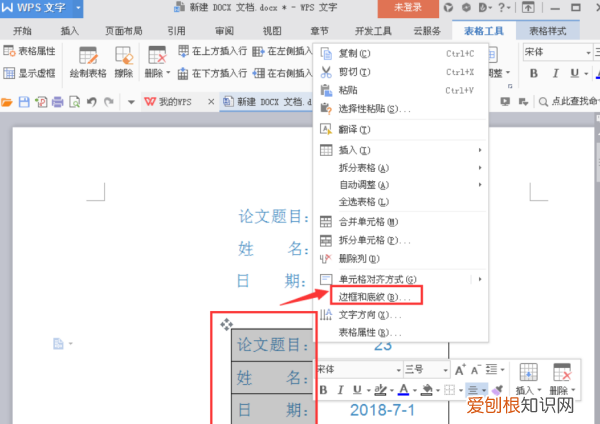Choose 合并单元格(M) from context menu
The width and height of the screenshot is (600, 424).
(x=401, y=222)
